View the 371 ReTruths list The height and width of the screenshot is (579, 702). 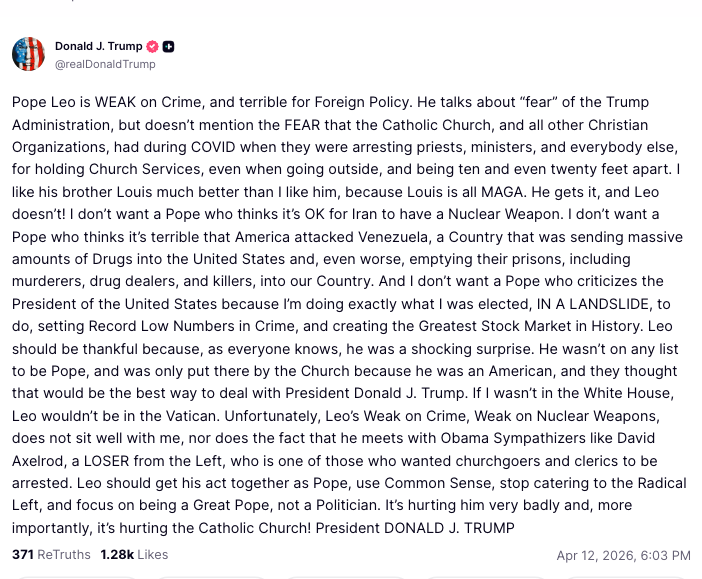(x=51, y=554)
